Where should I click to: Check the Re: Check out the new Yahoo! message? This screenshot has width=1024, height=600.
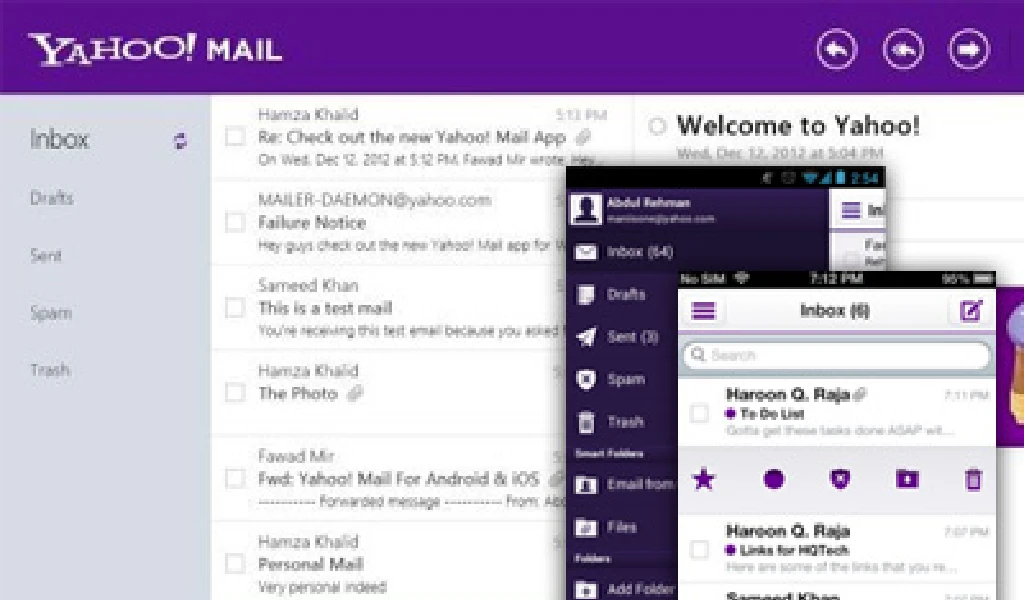click(235, 137)
